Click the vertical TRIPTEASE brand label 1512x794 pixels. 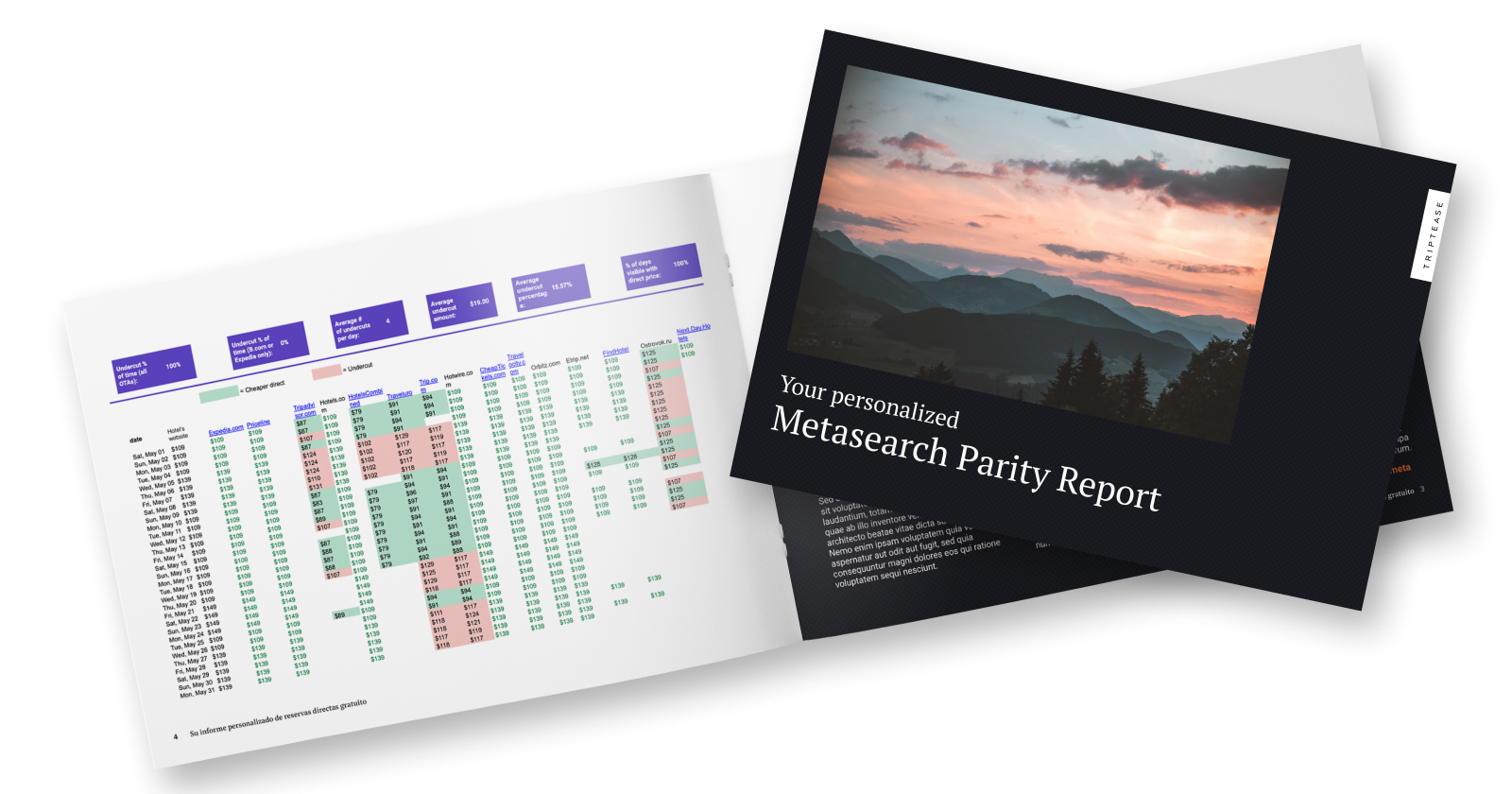point(1435,234)
